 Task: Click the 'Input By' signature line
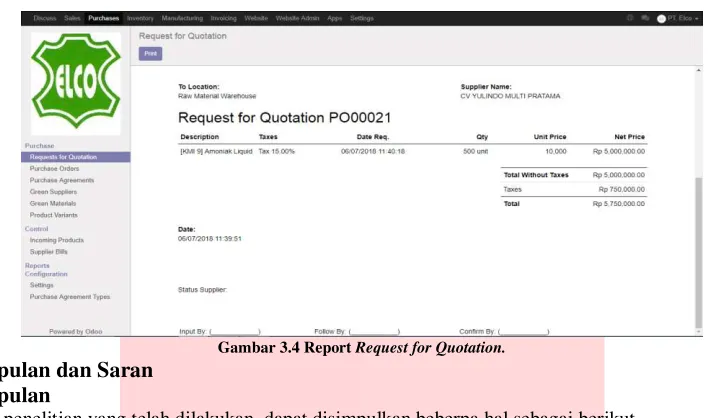[220, 332]
